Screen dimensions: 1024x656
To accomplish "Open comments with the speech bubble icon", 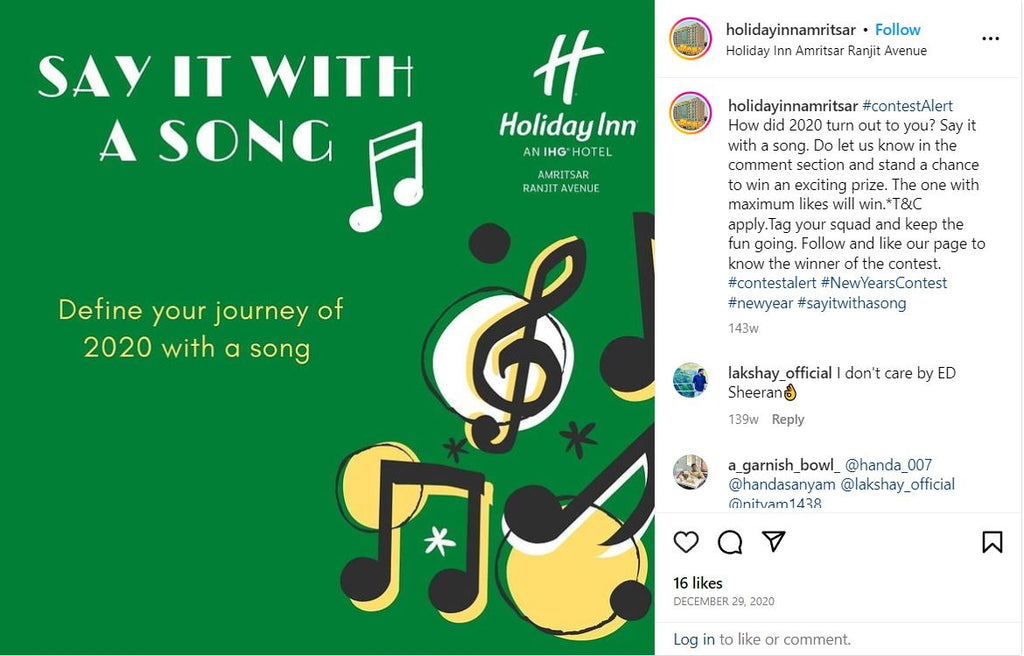I will [730, 542].
